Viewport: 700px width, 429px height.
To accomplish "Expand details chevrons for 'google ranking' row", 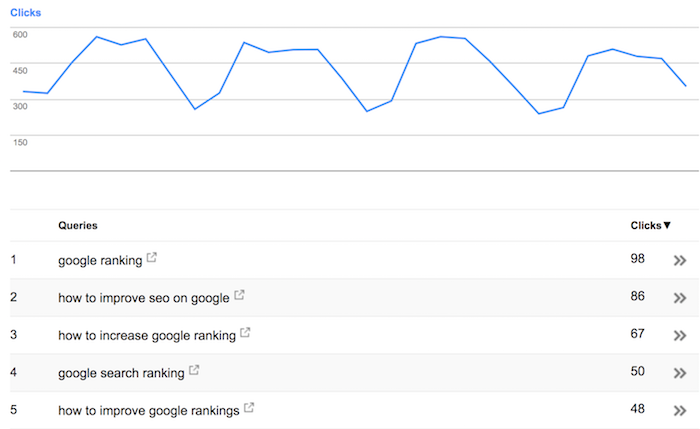I will coord(679,260).
